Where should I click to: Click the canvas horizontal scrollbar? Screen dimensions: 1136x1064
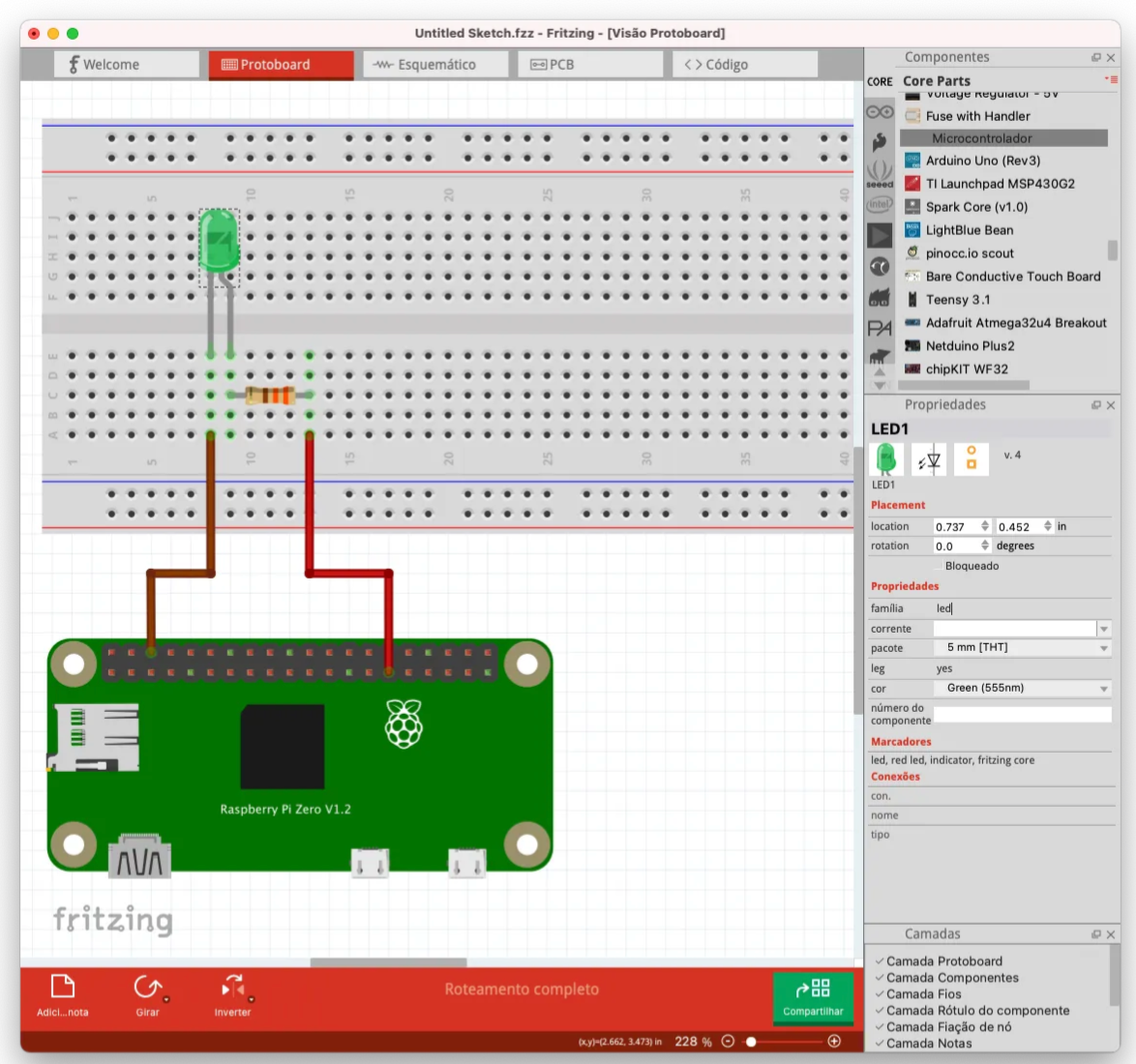(388, 962)
